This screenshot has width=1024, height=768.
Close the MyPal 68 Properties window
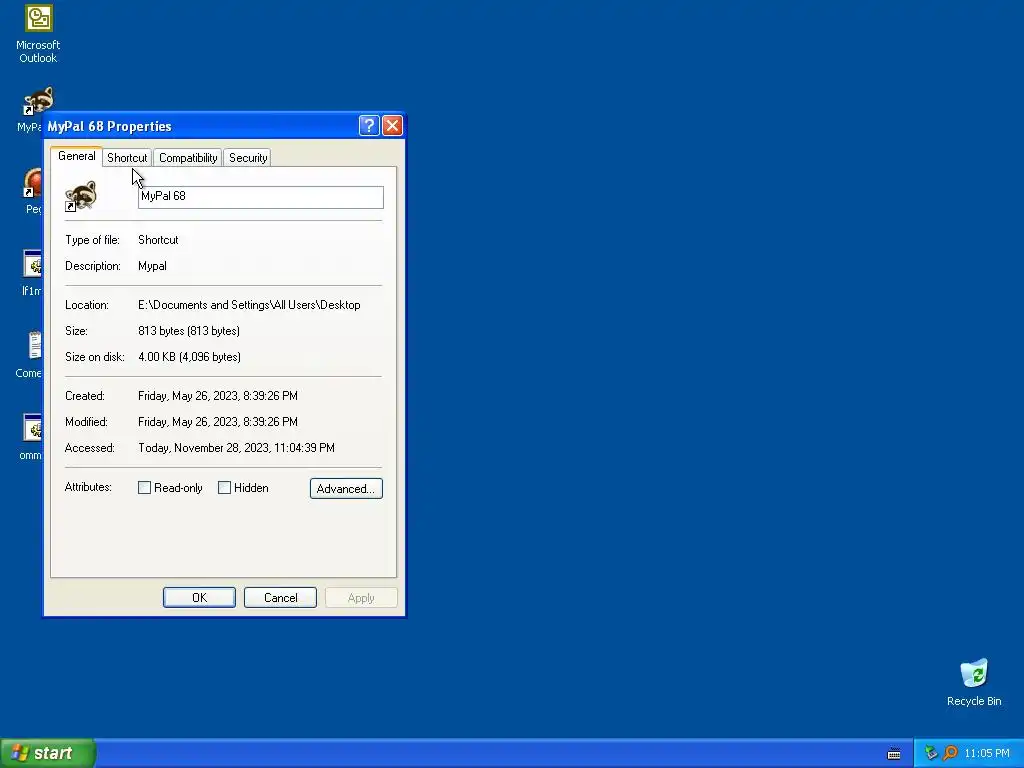click(x=392, y=125)
